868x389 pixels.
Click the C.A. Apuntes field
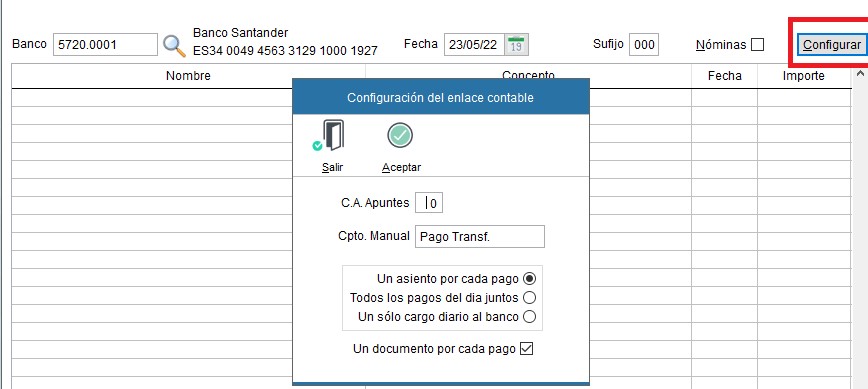click(429, 203)
